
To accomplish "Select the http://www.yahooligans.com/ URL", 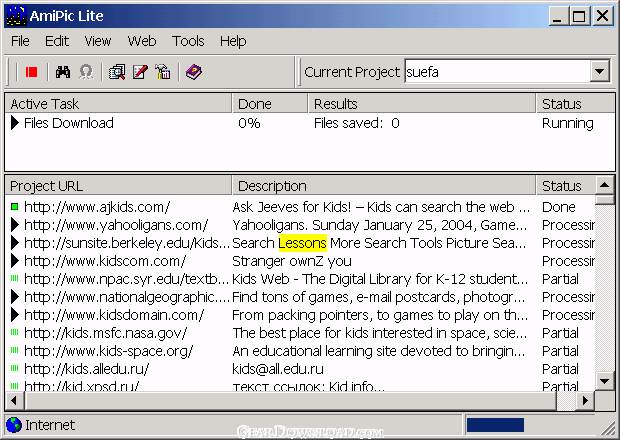I will (x=116, y=225).
